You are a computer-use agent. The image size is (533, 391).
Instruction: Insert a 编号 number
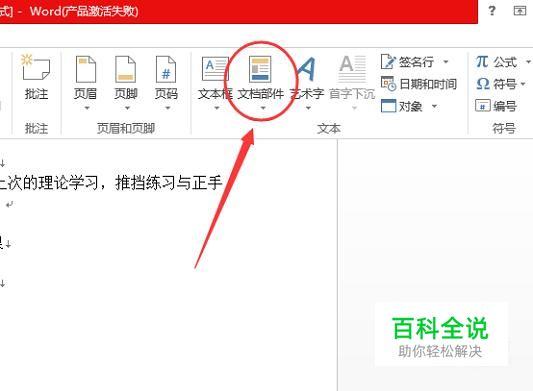[x=496, y=106]
